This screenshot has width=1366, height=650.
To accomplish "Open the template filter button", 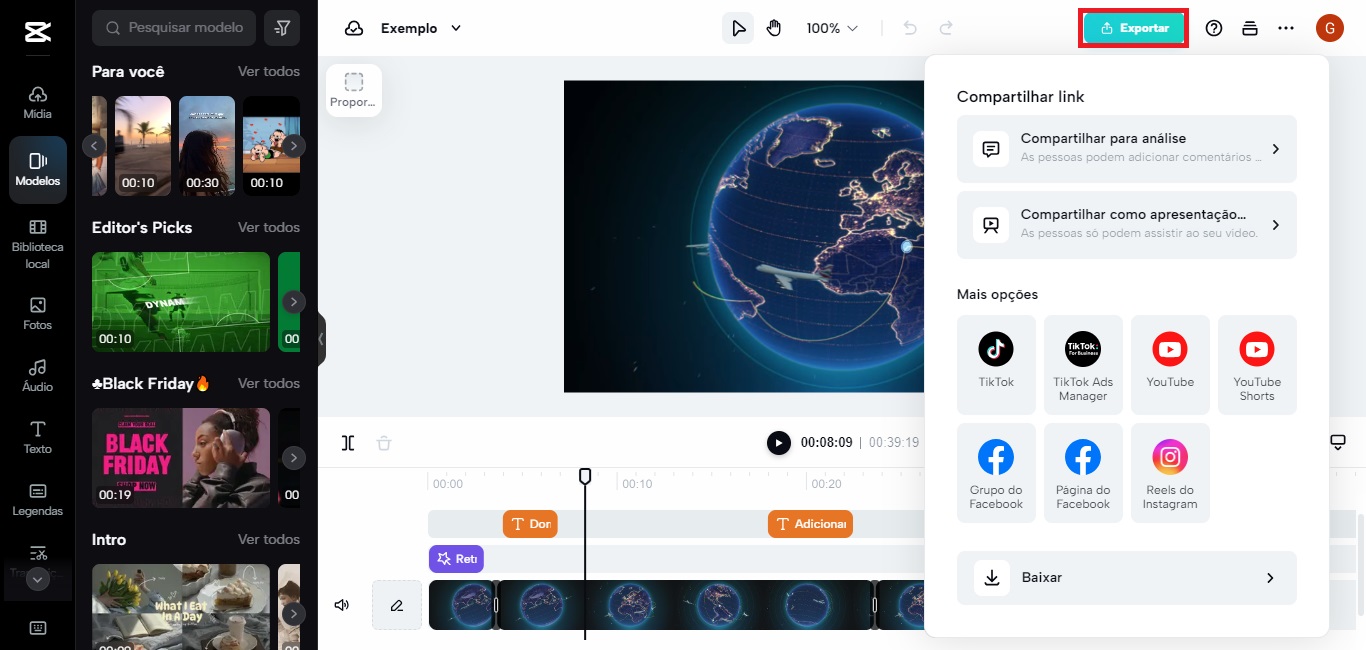I will click(282, 28).
